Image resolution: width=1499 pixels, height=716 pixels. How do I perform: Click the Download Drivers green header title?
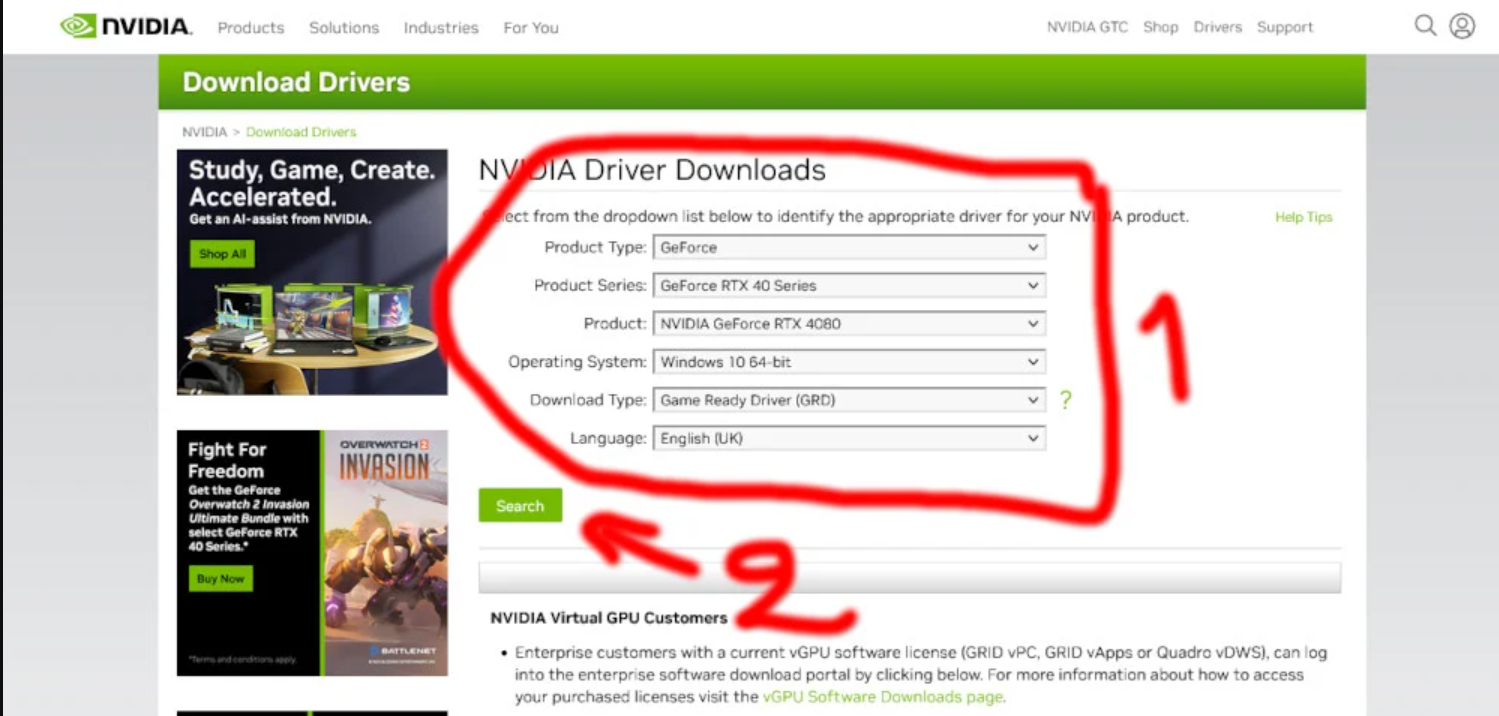(296, 82)
